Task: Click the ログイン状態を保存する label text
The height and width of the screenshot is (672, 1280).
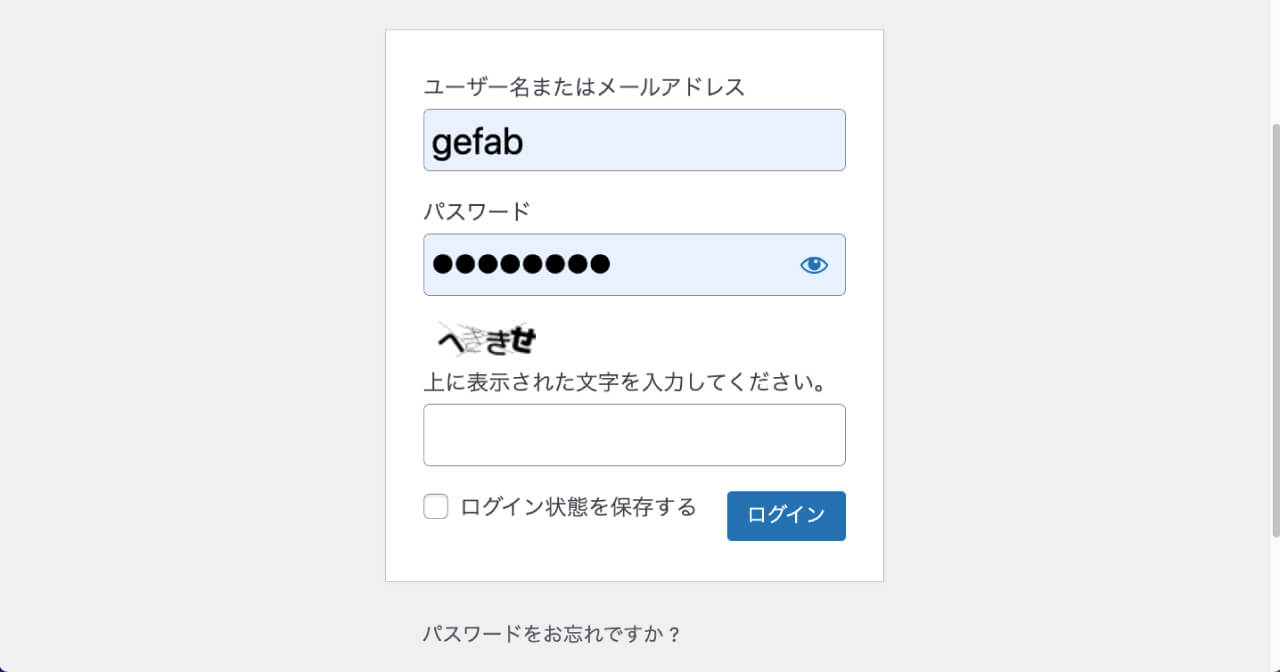Action: point(578,507)
